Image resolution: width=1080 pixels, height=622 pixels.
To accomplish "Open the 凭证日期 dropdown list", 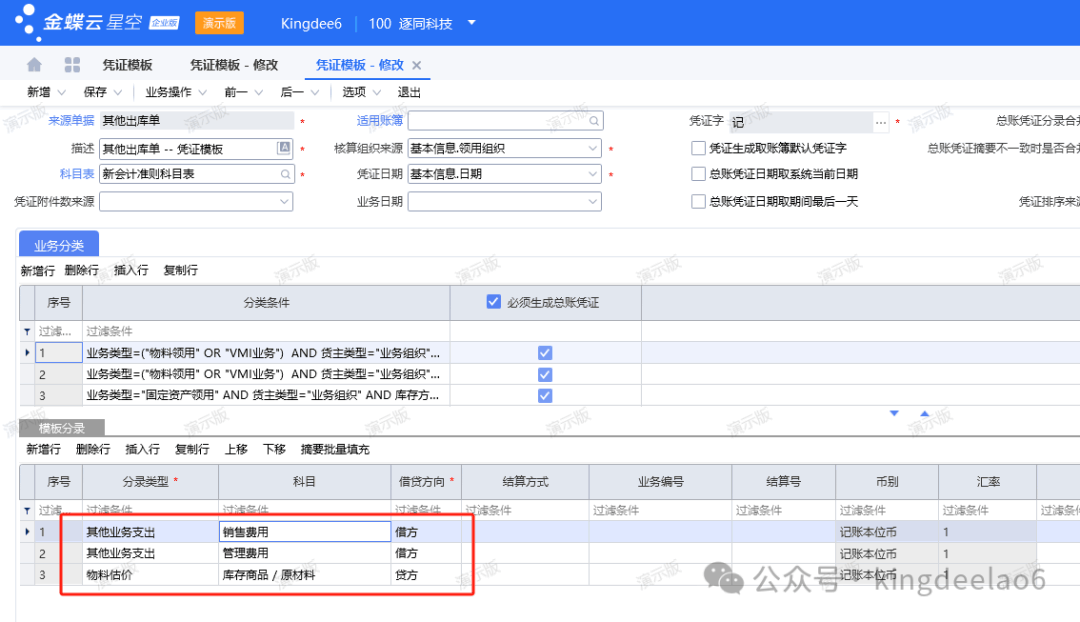I will tap(592, 174).
